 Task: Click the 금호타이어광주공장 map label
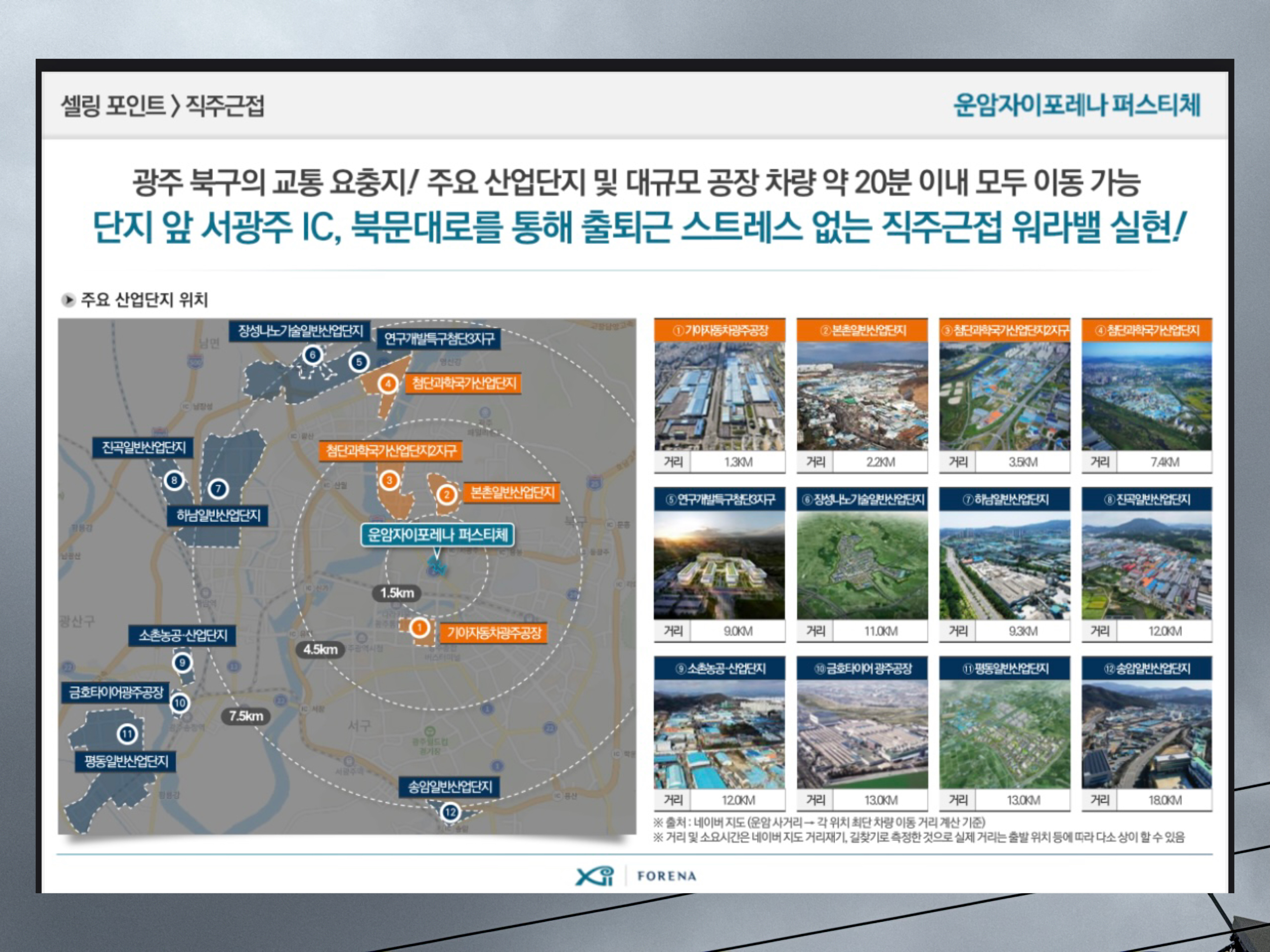[x=116, y=693]
